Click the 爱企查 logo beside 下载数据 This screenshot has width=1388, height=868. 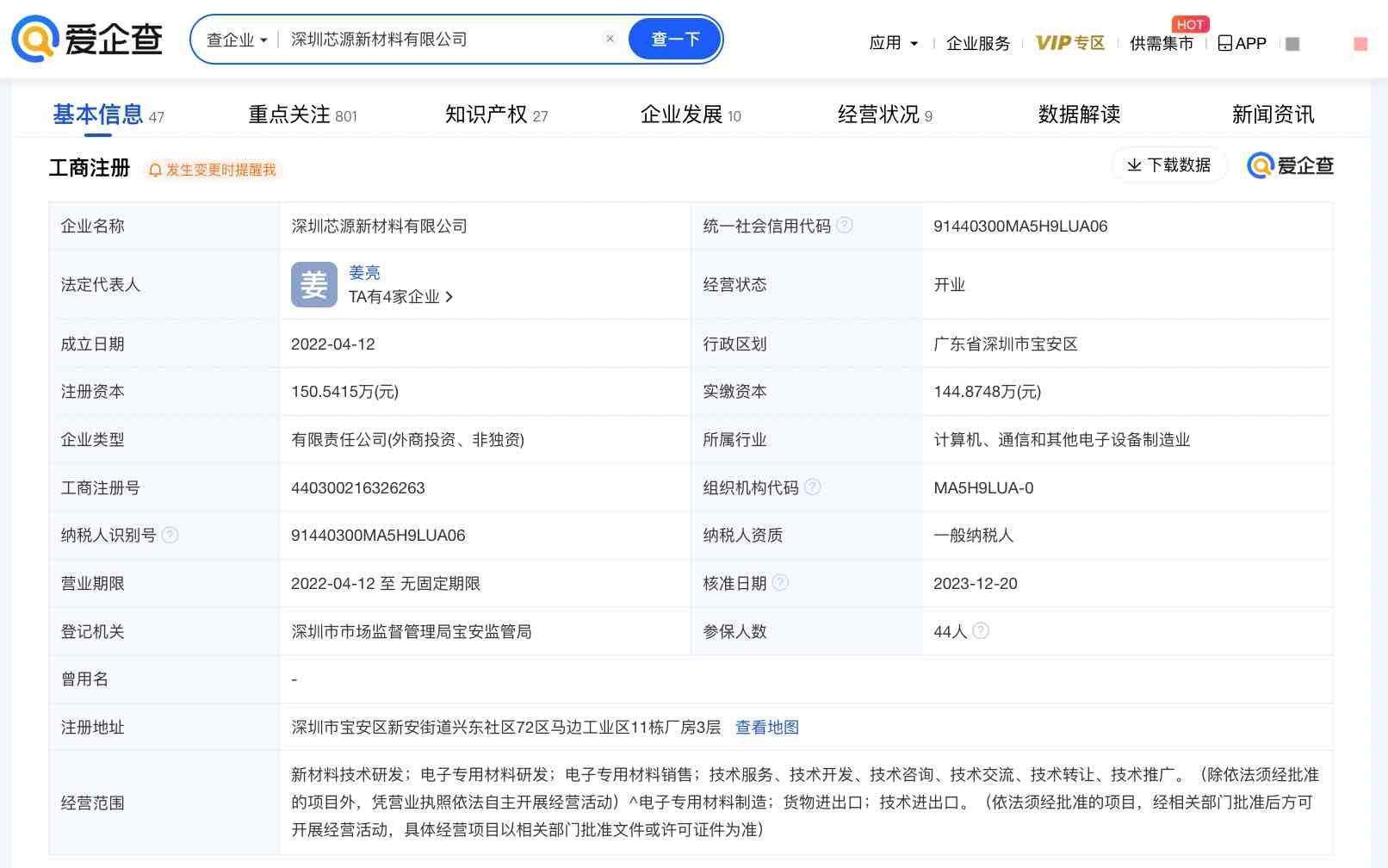tap(1290, 165)
